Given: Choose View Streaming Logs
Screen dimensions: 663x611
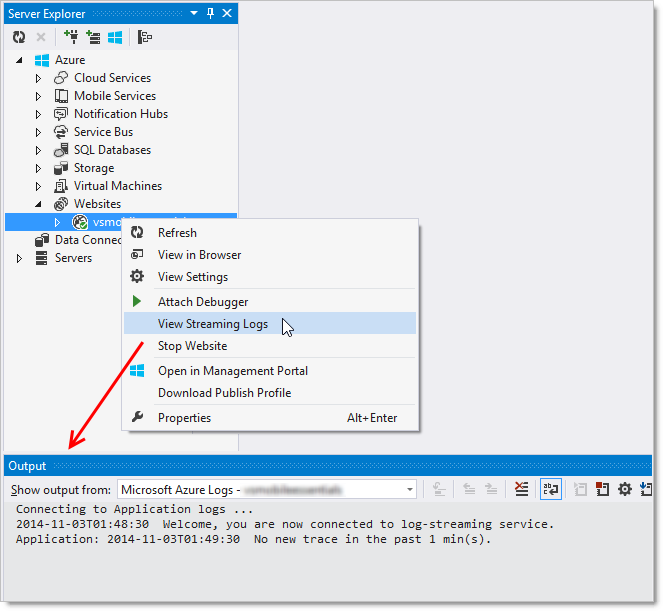Looking at the screenshot, I should click(270, 323).
